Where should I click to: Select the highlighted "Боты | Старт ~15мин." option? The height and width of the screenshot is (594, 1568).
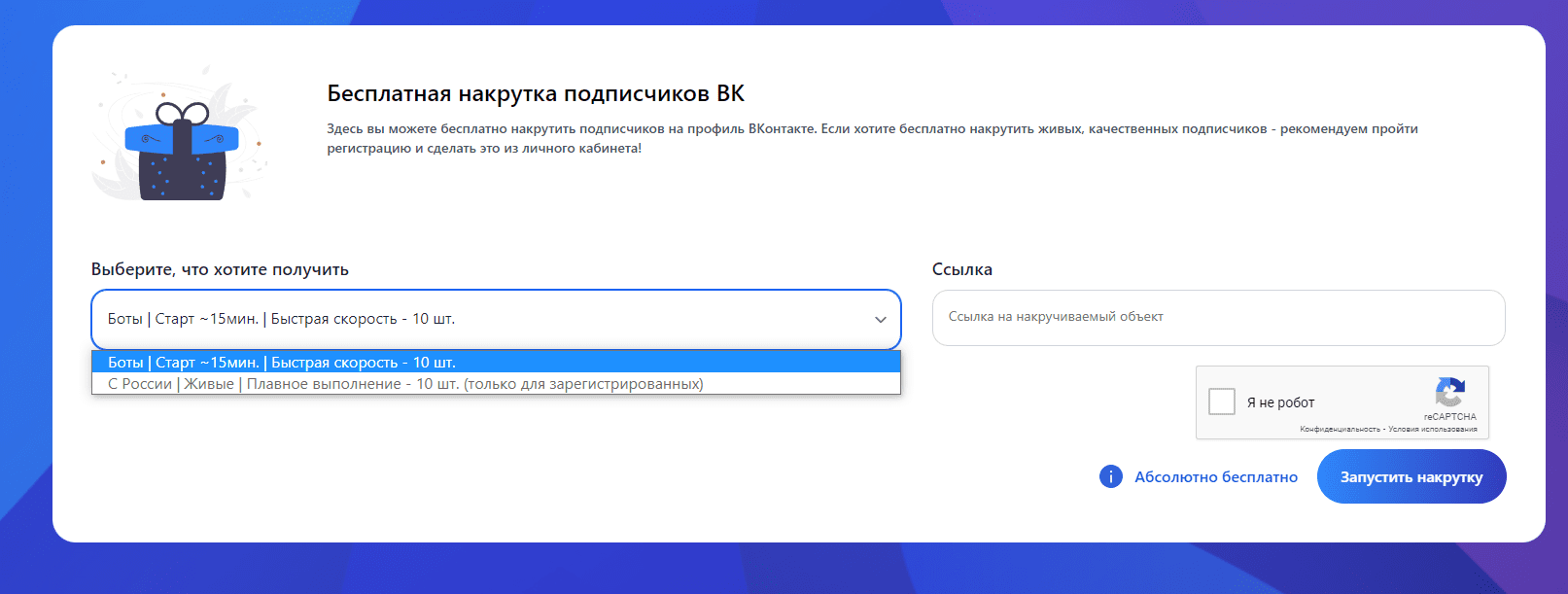pyautogui.click(x=282, y=363)
